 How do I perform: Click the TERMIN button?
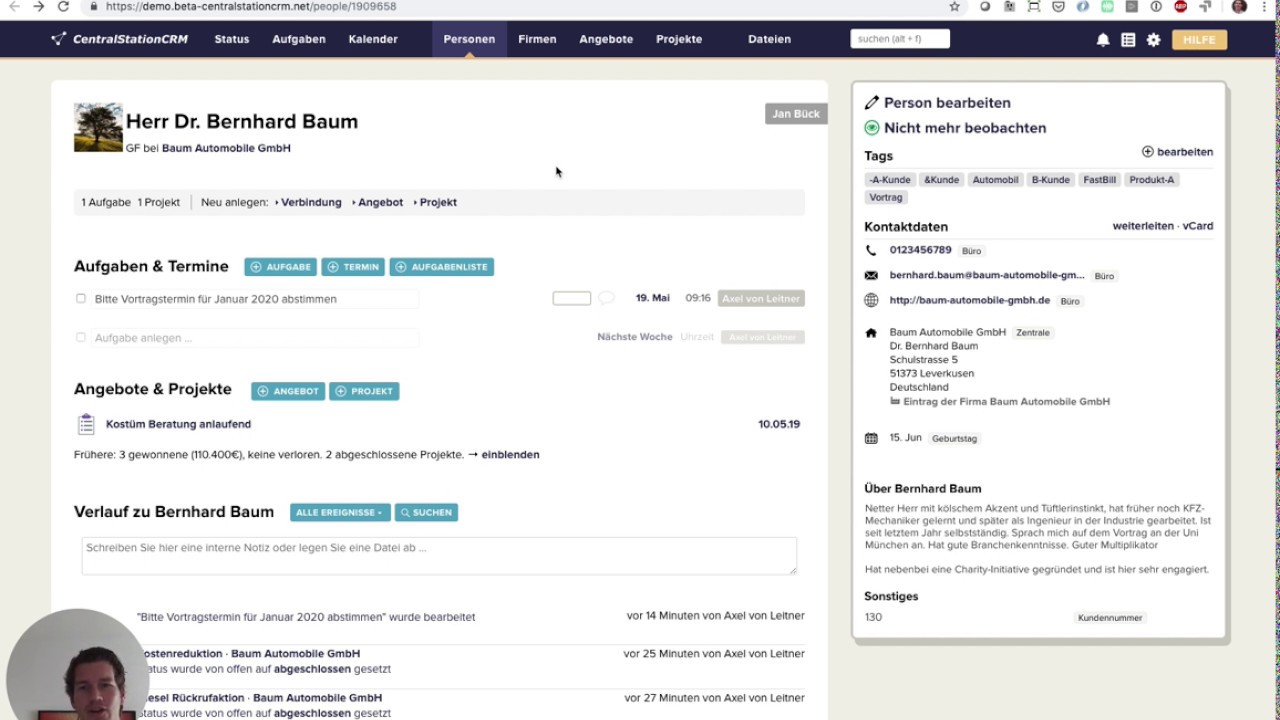click(353, 267)
